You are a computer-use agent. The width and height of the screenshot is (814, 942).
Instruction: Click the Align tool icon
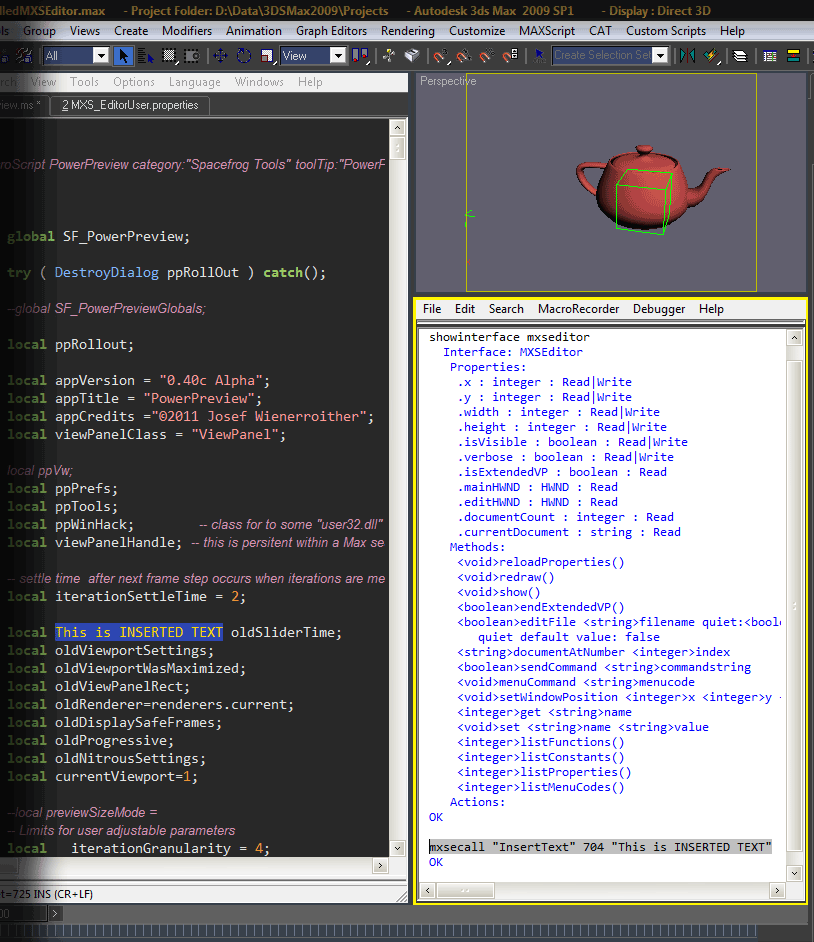[710, 56]
